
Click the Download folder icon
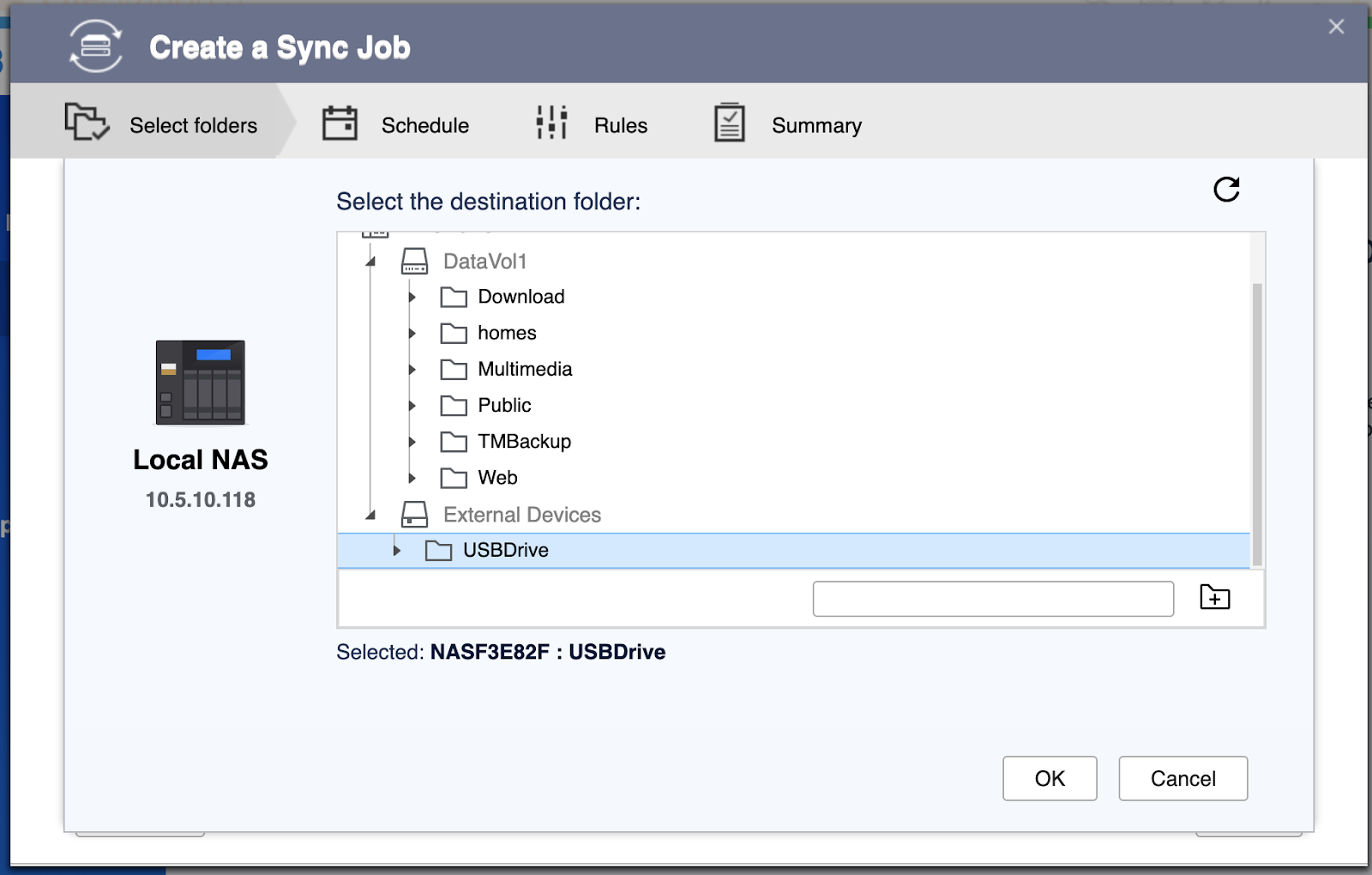(454, 297)
